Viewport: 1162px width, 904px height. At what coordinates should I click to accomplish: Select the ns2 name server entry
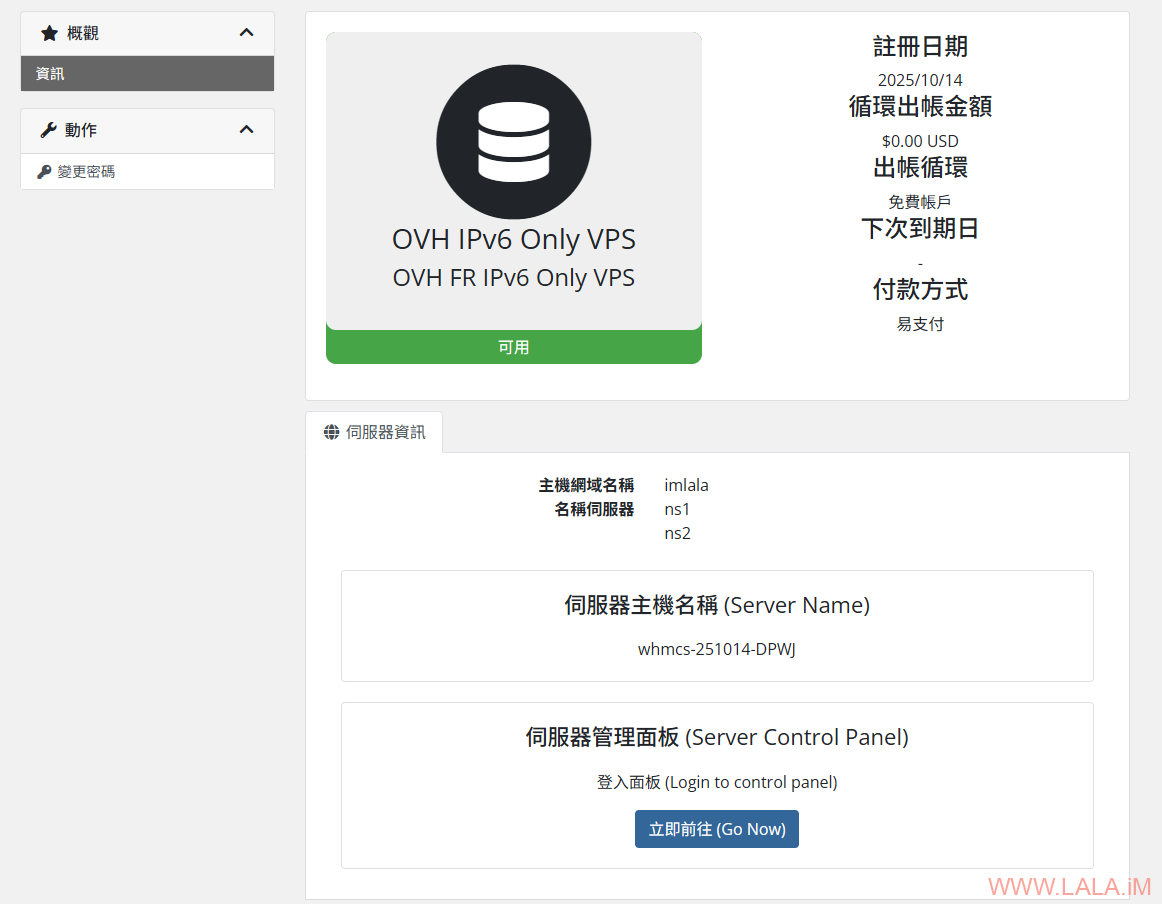click(x=677, y=533)
